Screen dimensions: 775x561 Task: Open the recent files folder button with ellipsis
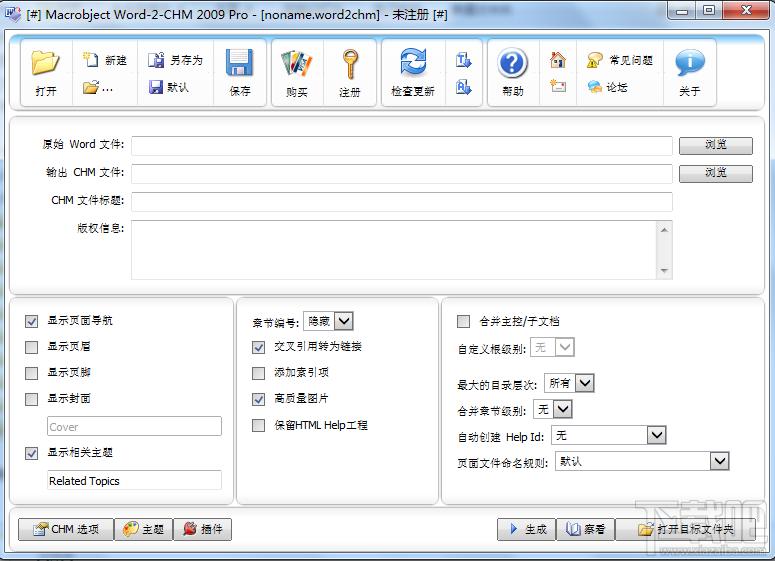[x=98, y=88]
